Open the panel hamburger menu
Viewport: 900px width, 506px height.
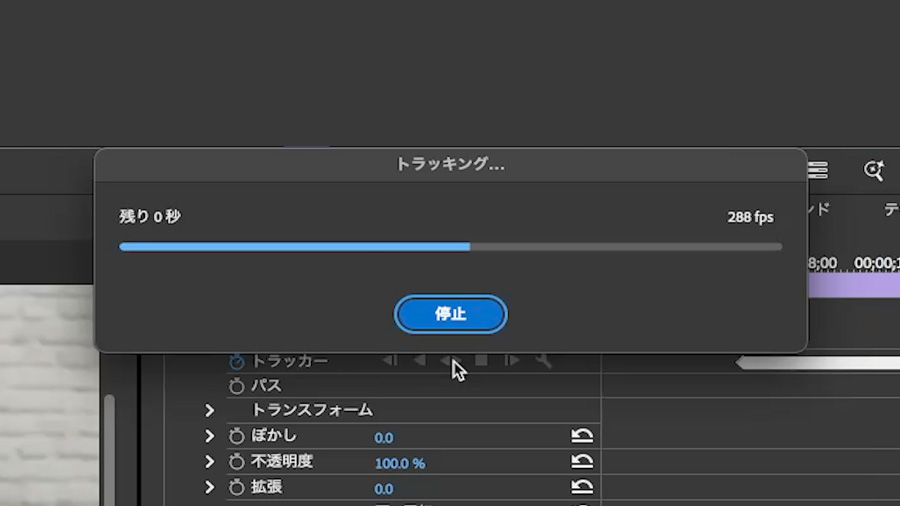[x=818, y=170]
